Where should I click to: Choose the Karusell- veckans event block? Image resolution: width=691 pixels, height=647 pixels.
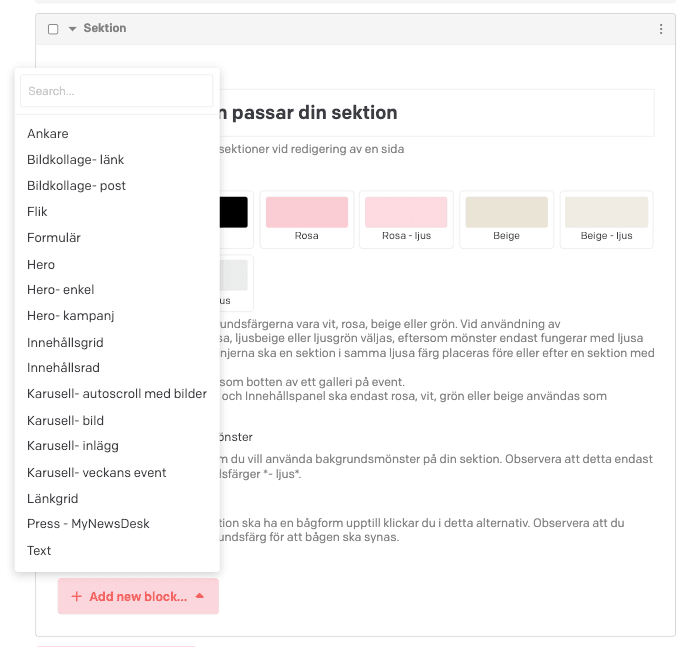(x=97, y=472)
